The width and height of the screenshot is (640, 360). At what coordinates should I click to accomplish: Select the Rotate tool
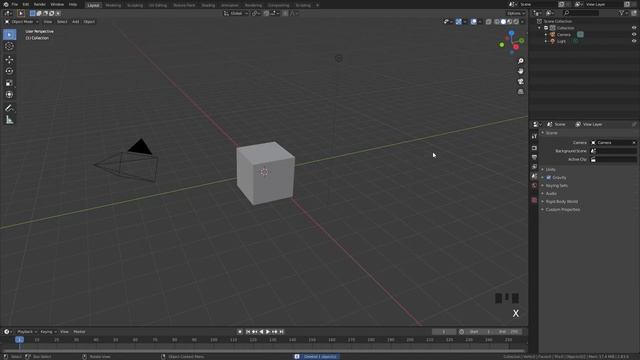click(x=9, y=71)
